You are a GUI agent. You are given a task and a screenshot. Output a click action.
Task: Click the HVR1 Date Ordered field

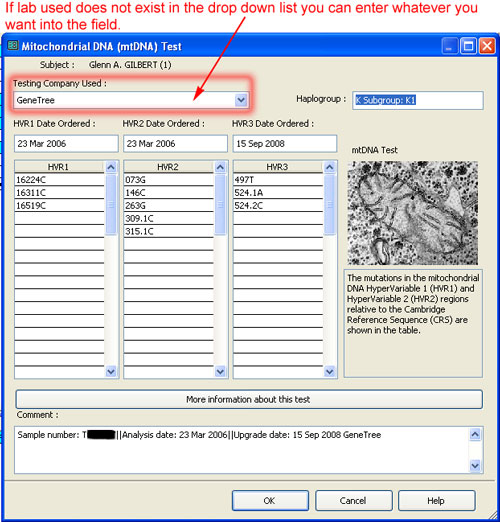click(66, 144)
